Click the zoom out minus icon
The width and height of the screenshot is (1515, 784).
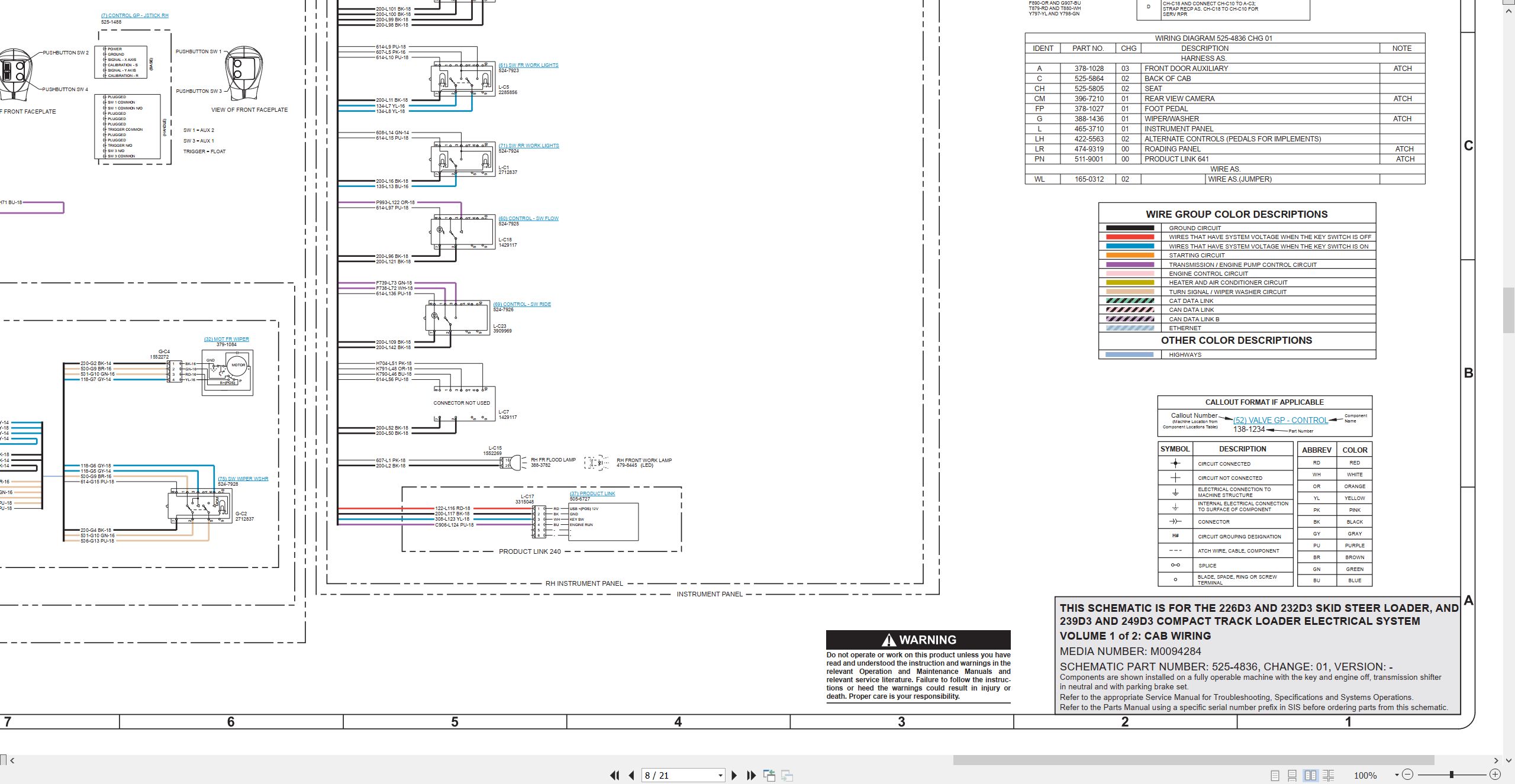[1408, 775]
